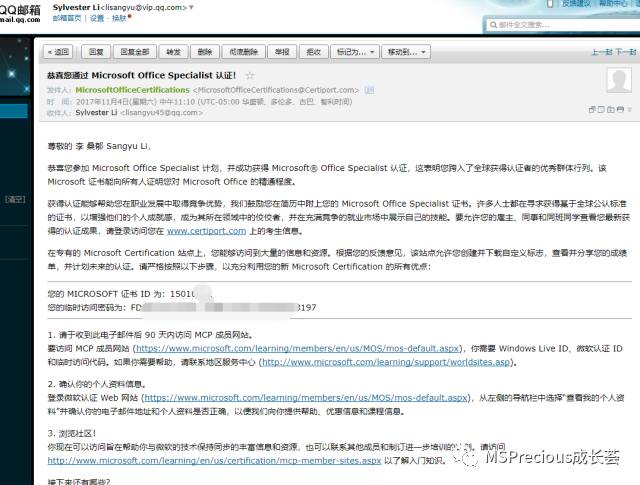Click the 拒收 reject button
The width and height of the screenshot is (640, 485).
(313, 52)
